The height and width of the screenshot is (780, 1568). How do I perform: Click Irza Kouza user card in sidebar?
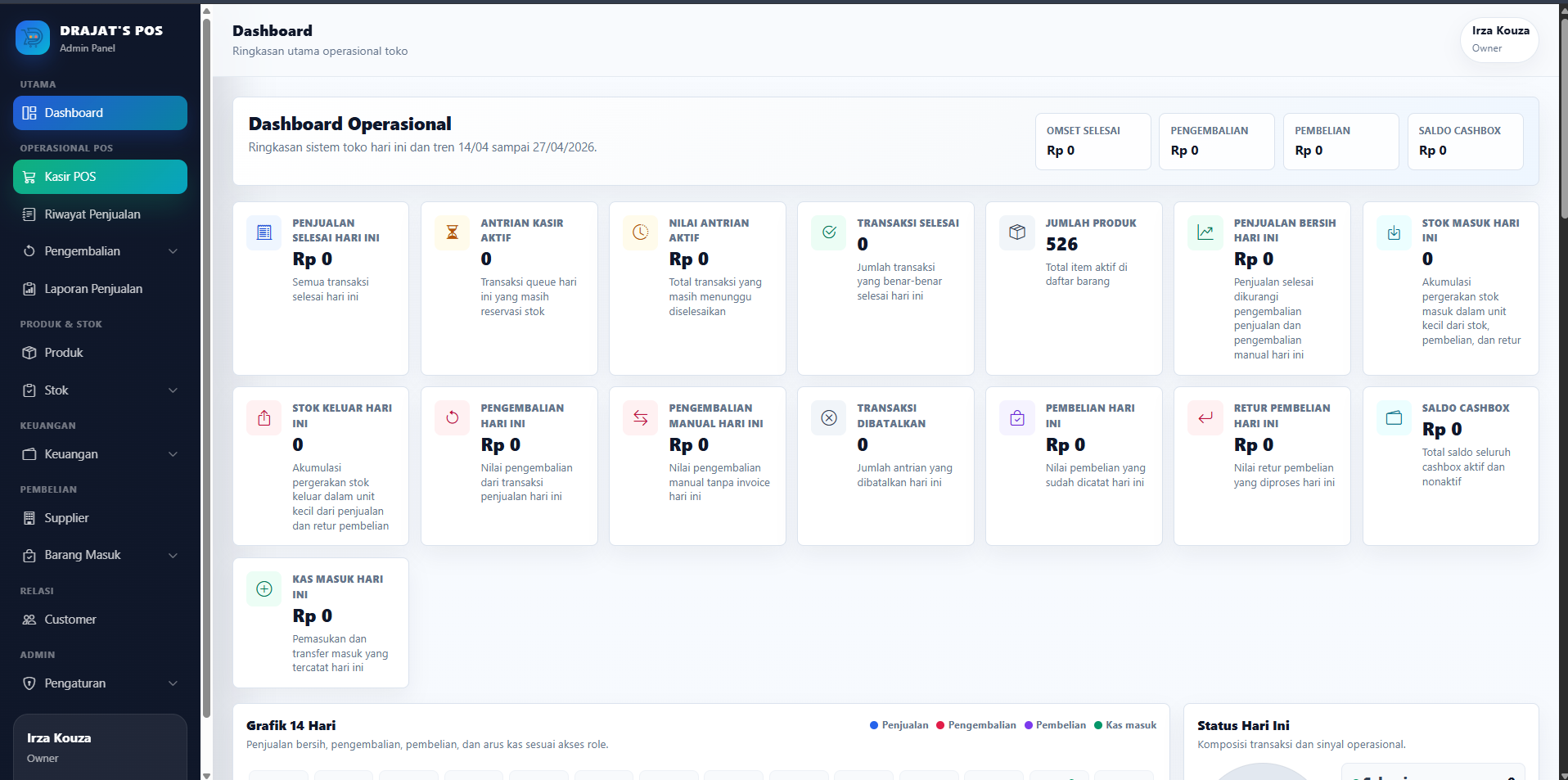click(x=100, y=746)
